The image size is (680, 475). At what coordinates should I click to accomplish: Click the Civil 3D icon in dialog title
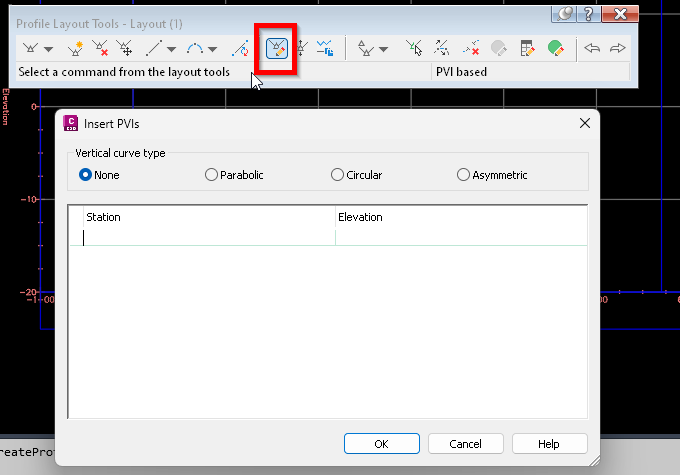pos(70,123)
